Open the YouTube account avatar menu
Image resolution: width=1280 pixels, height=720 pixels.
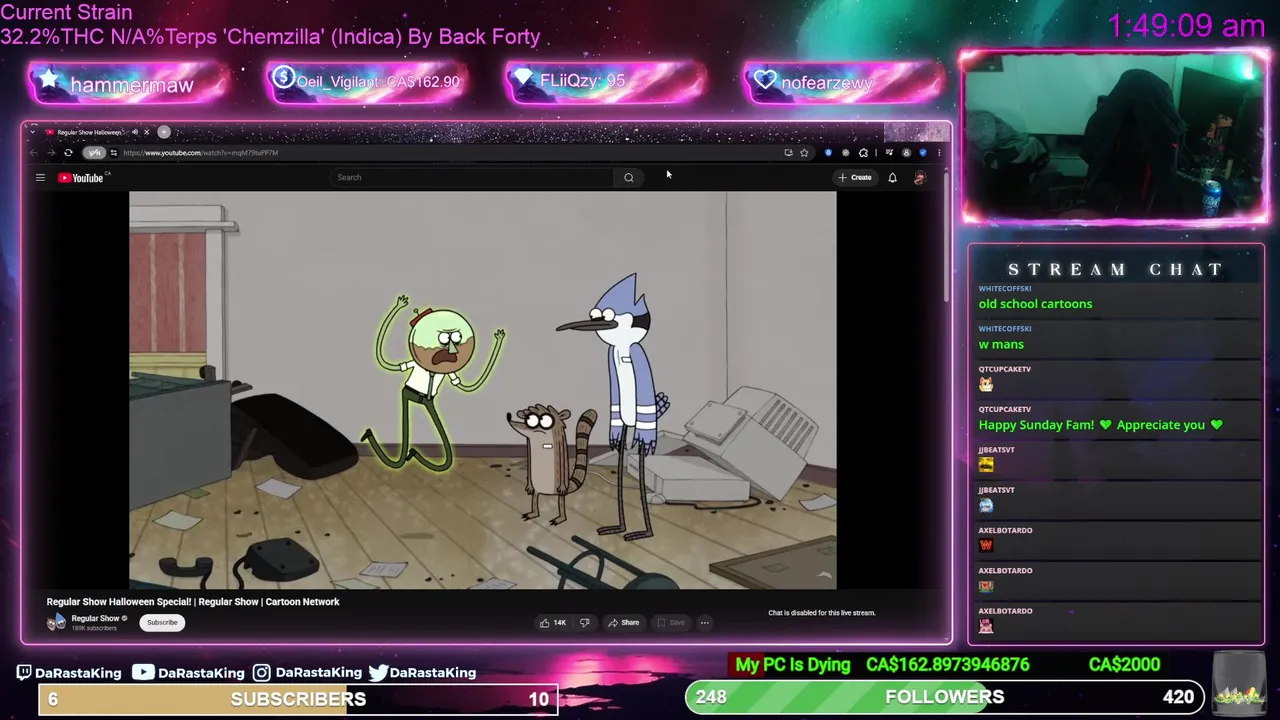tap(919, 177)
